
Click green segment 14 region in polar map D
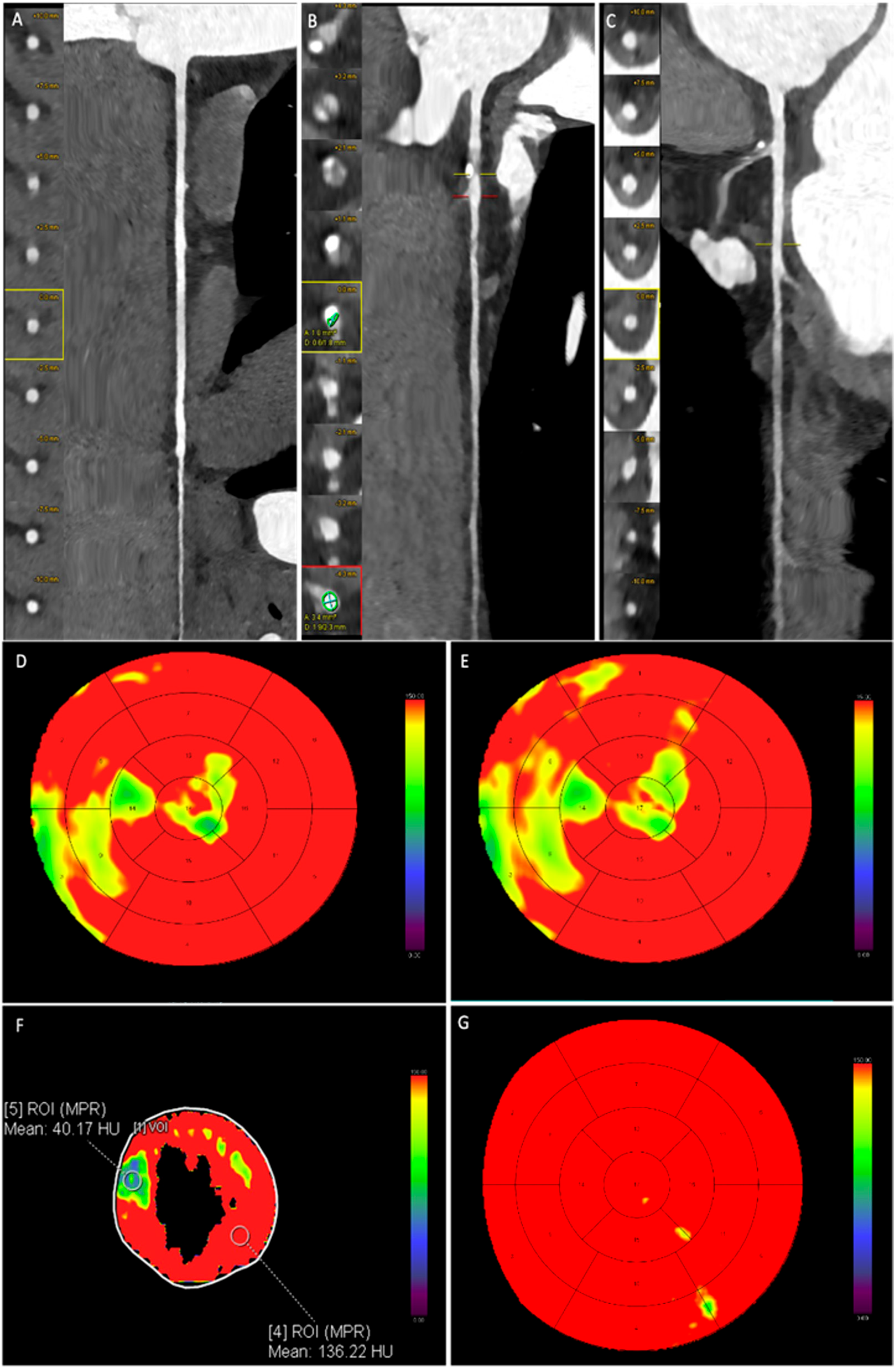click(129, 797)
